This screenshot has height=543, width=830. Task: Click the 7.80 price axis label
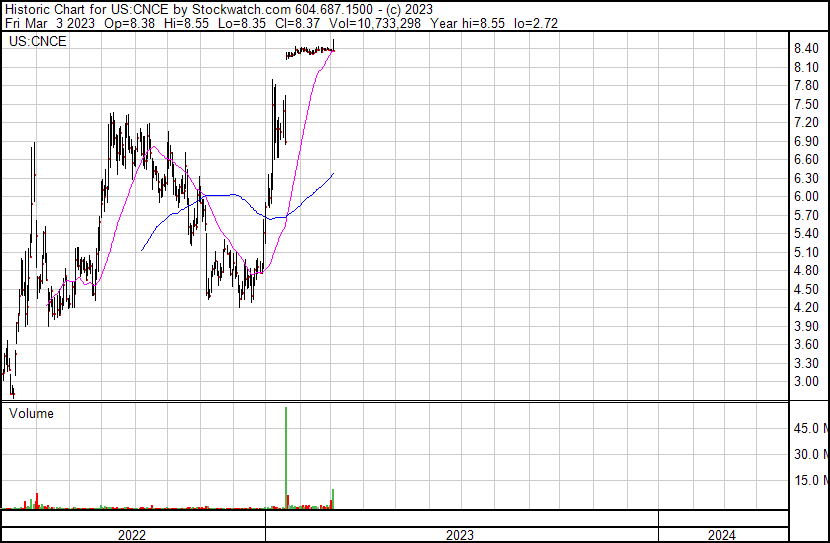pyautogui.click(x=806, y=86)
